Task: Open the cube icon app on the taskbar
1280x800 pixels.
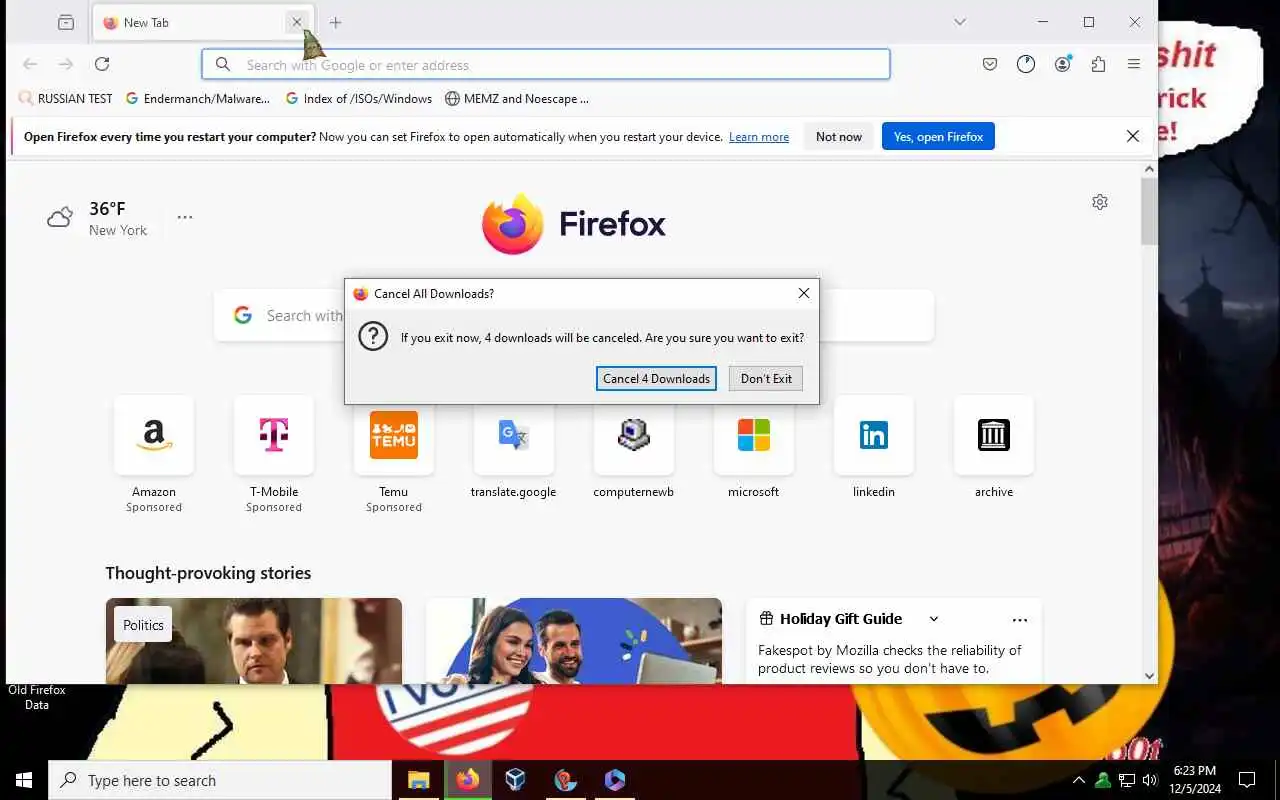Action: tap(516, 780)
